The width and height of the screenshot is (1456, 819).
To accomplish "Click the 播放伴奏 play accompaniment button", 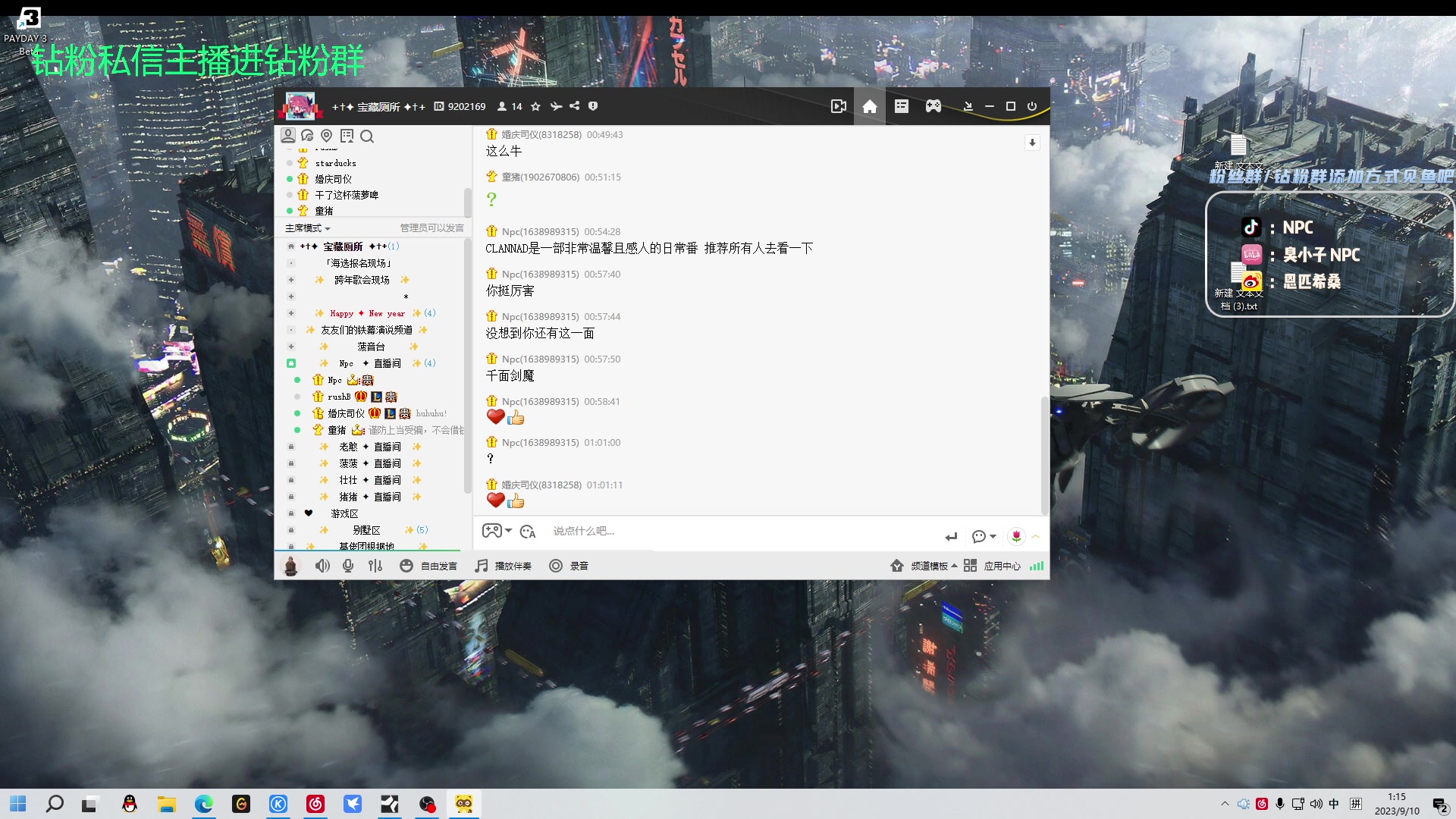I will 504,566.
